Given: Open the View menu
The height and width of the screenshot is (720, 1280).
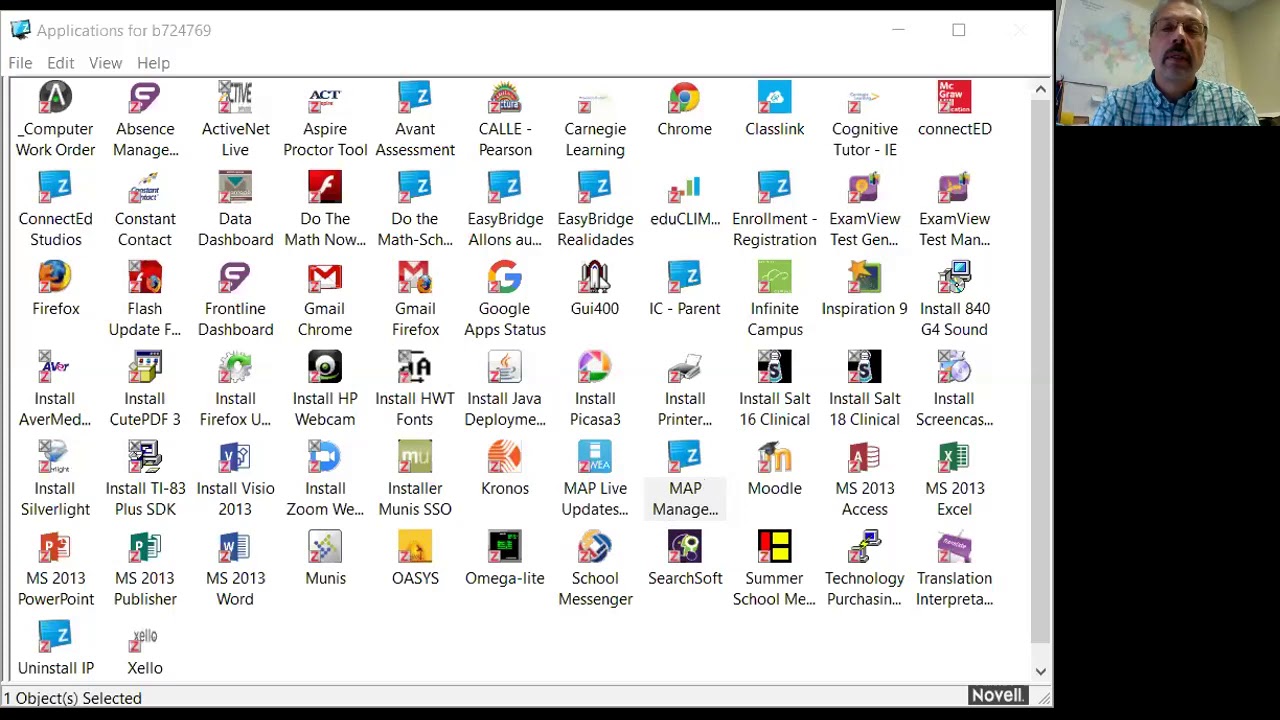Looking at the screenshot, I should click(x=105, y=63).
